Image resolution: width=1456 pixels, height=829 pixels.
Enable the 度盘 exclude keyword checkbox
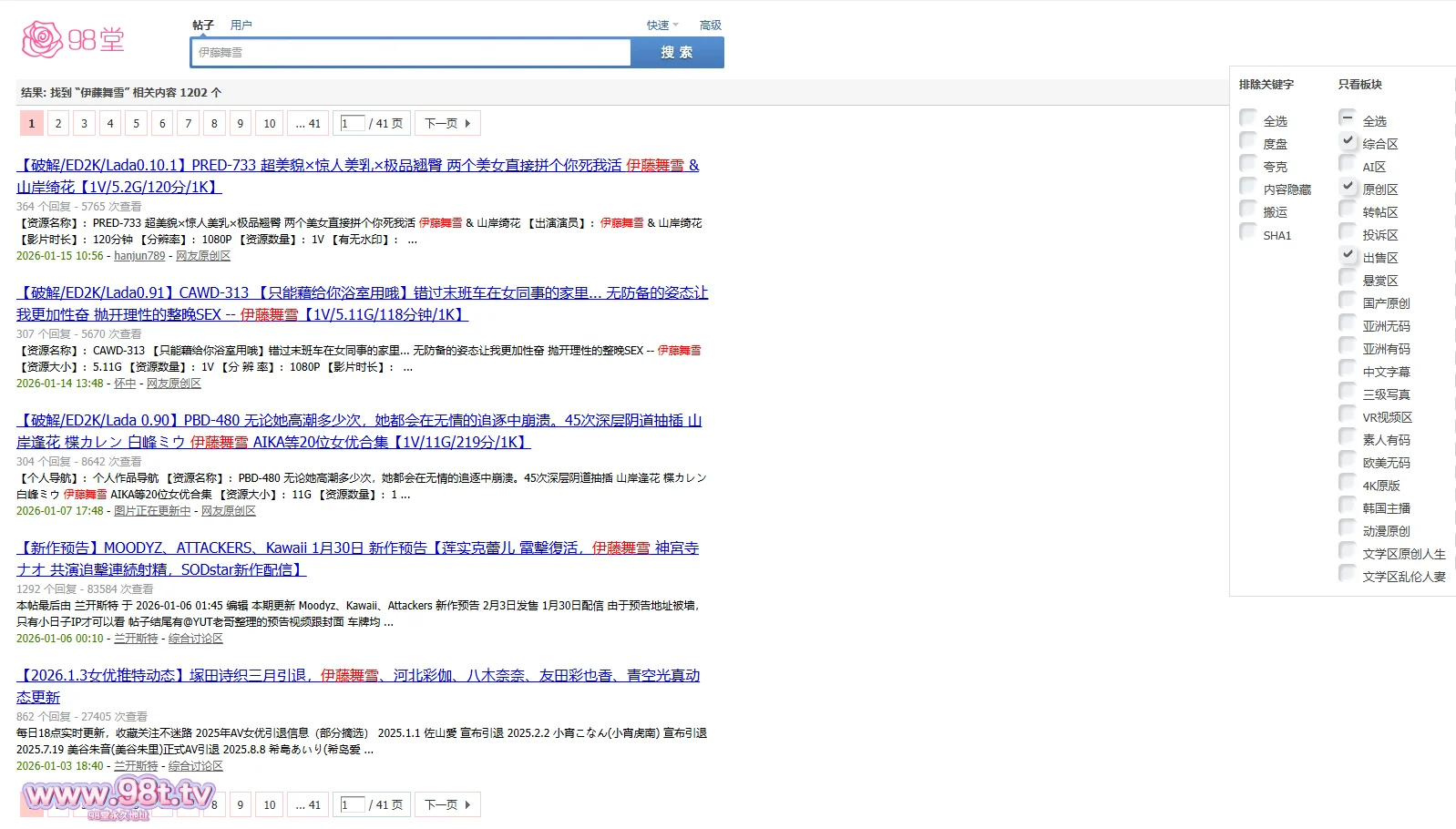click(x=1248, y=140)
